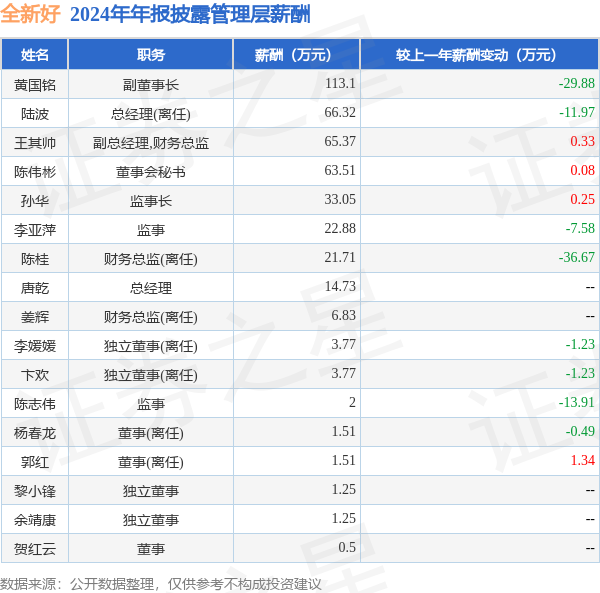This screenshot has height=593, width=600.
Task: Select the name 孙华
Action: pos(35,201)
